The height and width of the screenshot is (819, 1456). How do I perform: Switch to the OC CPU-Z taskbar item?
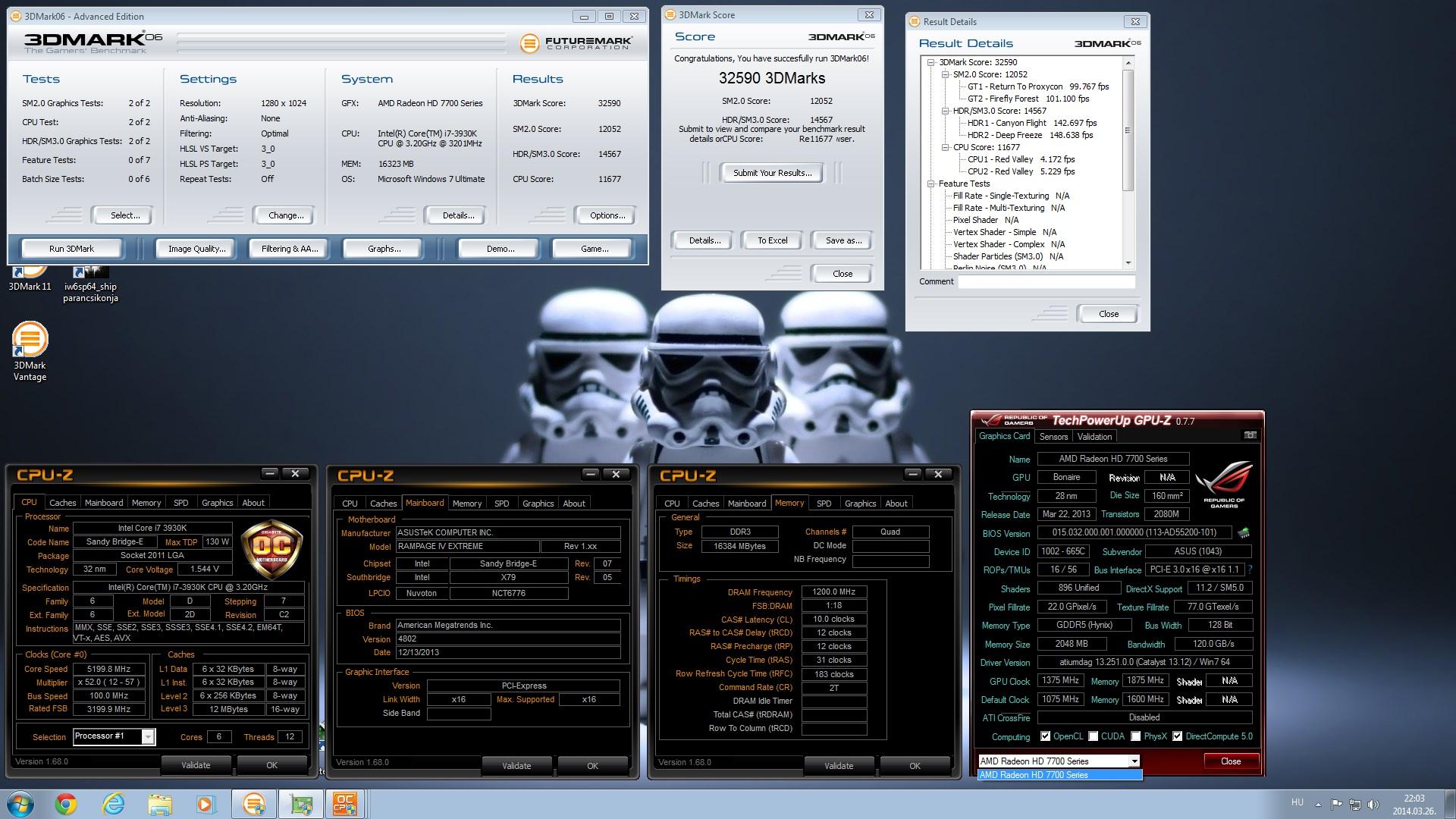pos(345,804)
